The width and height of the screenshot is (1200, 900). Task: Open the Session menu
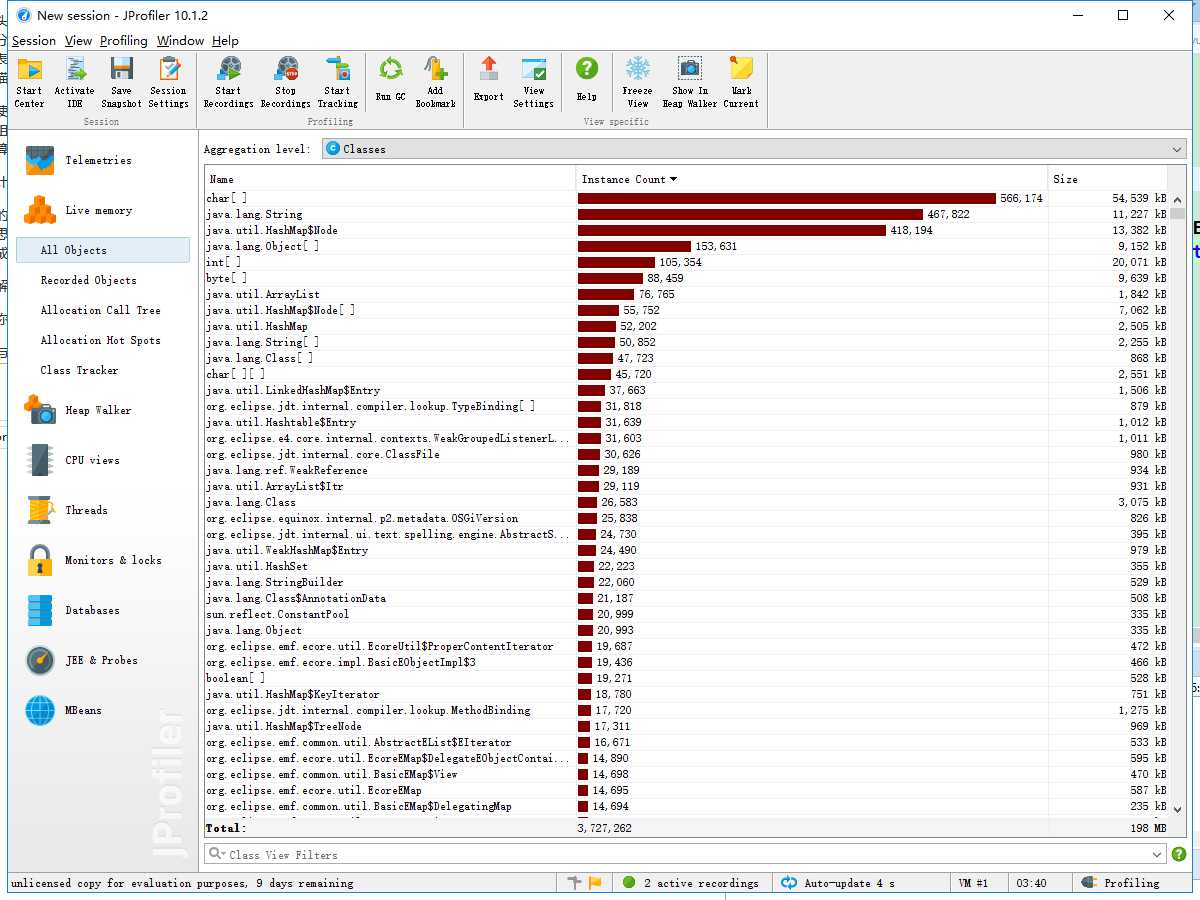point(34,41)
